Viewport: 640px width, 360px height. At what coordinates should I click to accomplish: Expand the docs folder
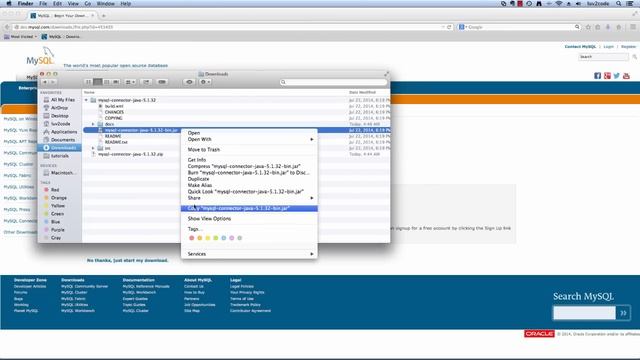[x=93, y=124]
